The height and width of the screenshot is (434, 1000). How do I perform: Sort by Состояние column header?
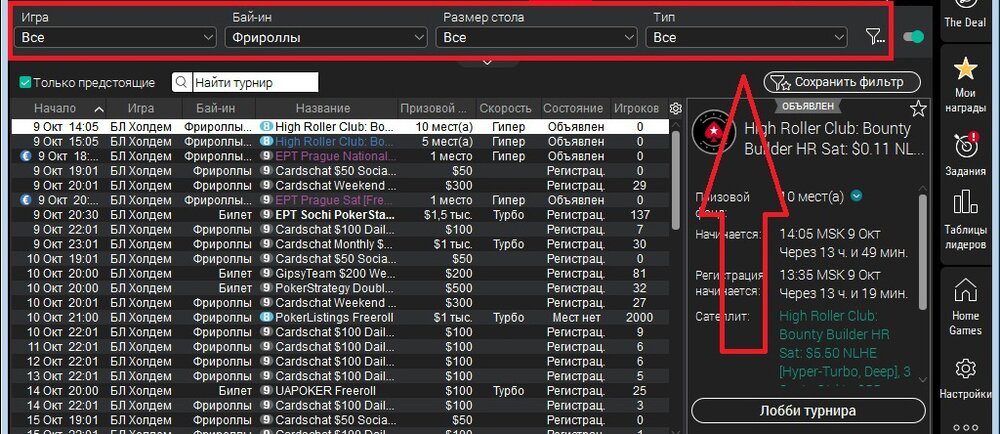(x=573, y=109)
